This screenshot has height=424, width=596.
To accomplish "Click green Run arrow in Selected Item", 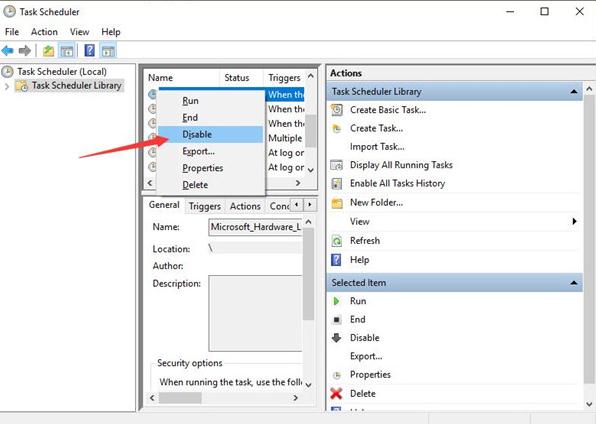I will (336, 301).
